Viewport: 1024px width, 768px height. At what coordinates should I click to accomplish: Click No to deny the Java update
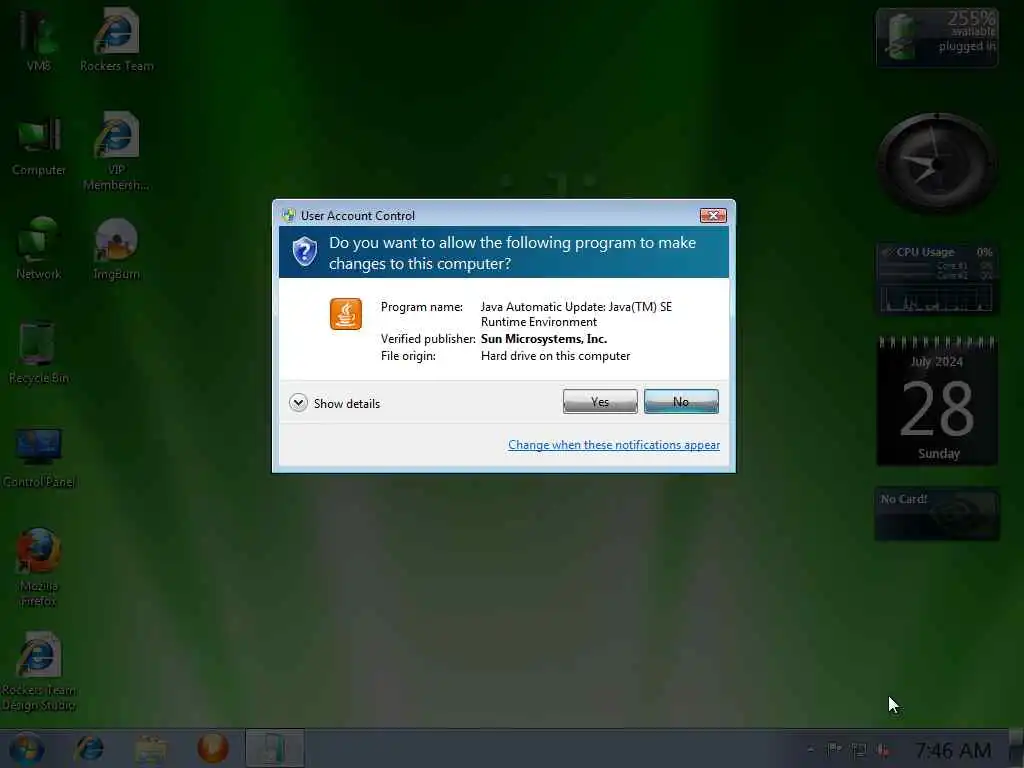(x=681, y=402)
